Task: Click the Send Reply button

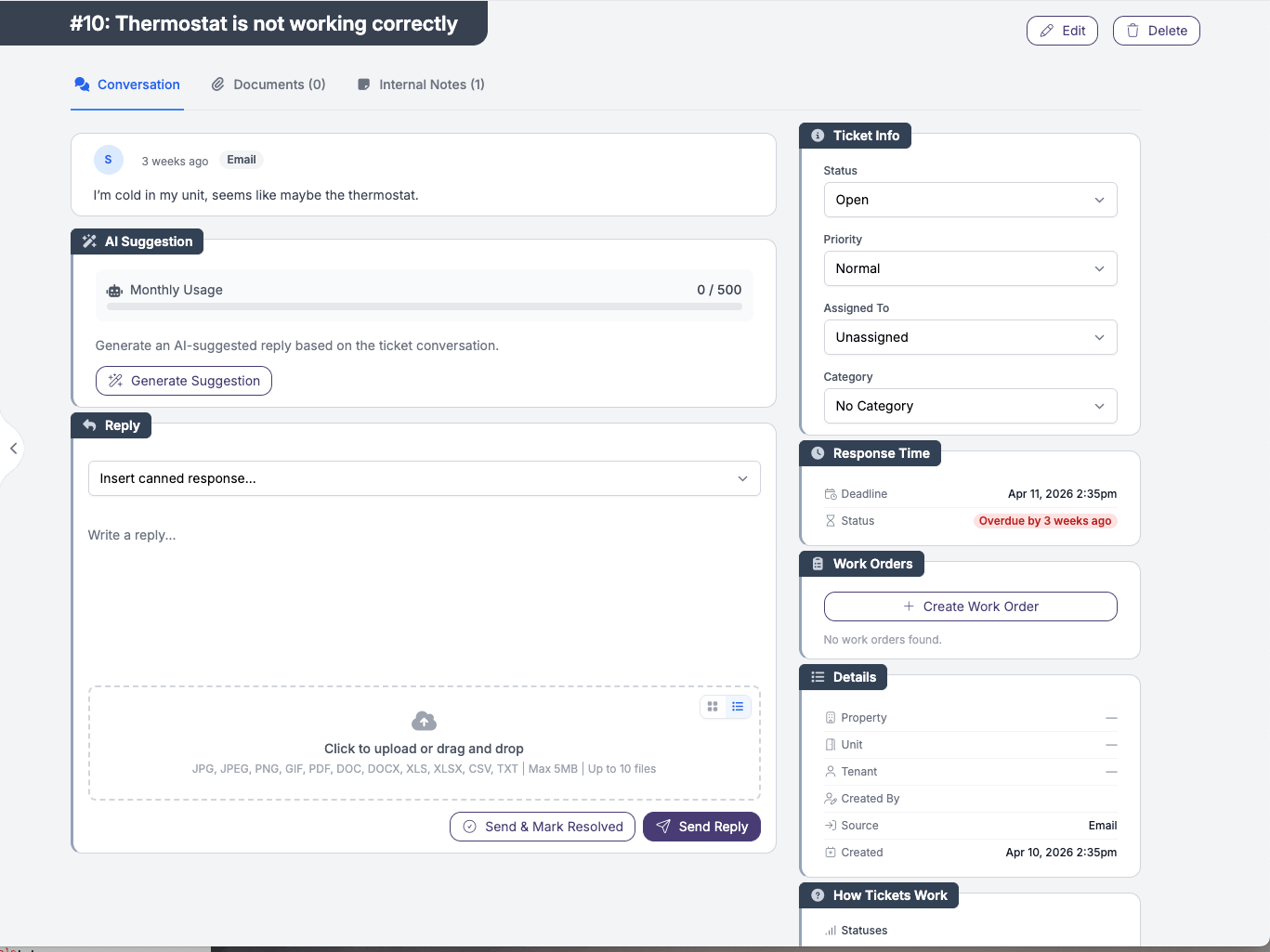Action: [x=701, y=827]
